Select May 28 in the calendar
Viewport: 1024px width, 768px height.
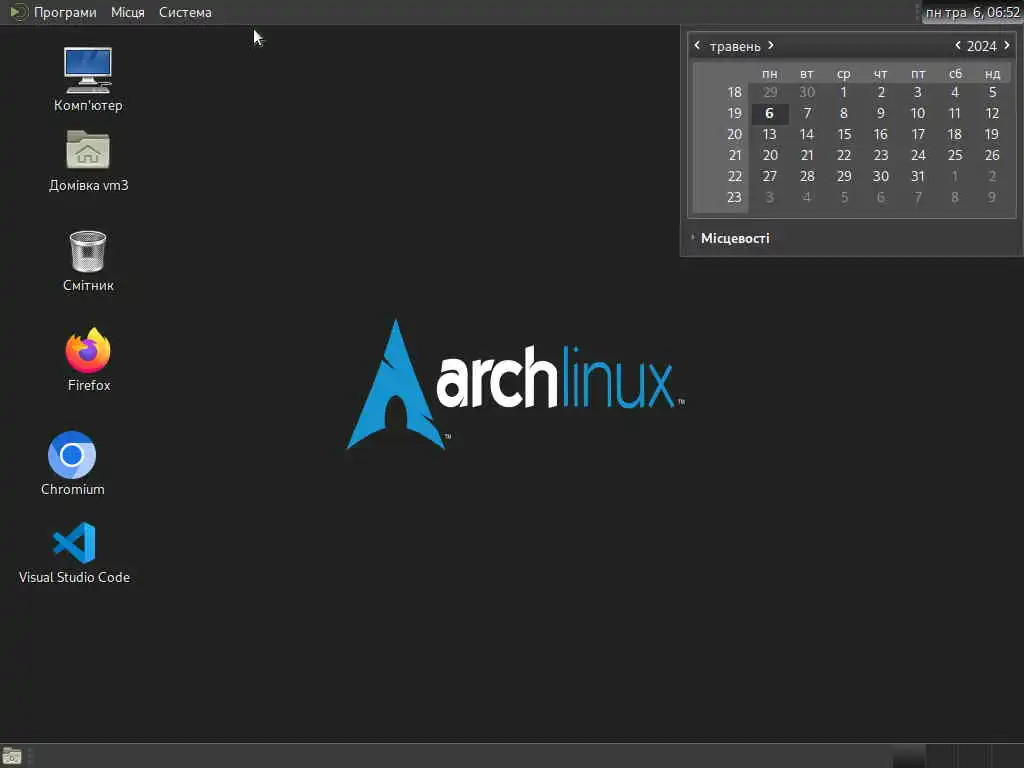807,176
